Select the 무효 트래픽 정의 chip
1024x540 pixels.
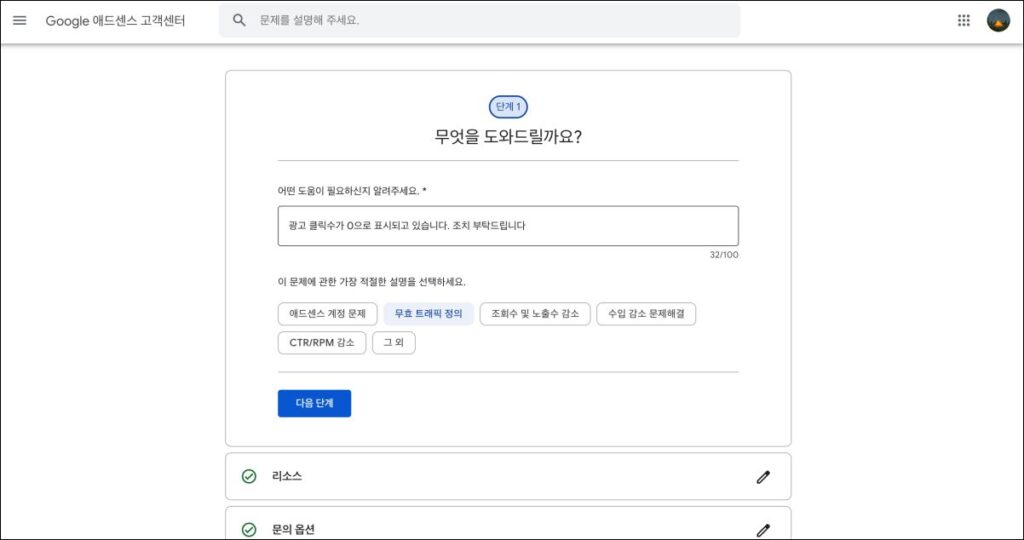428,313
